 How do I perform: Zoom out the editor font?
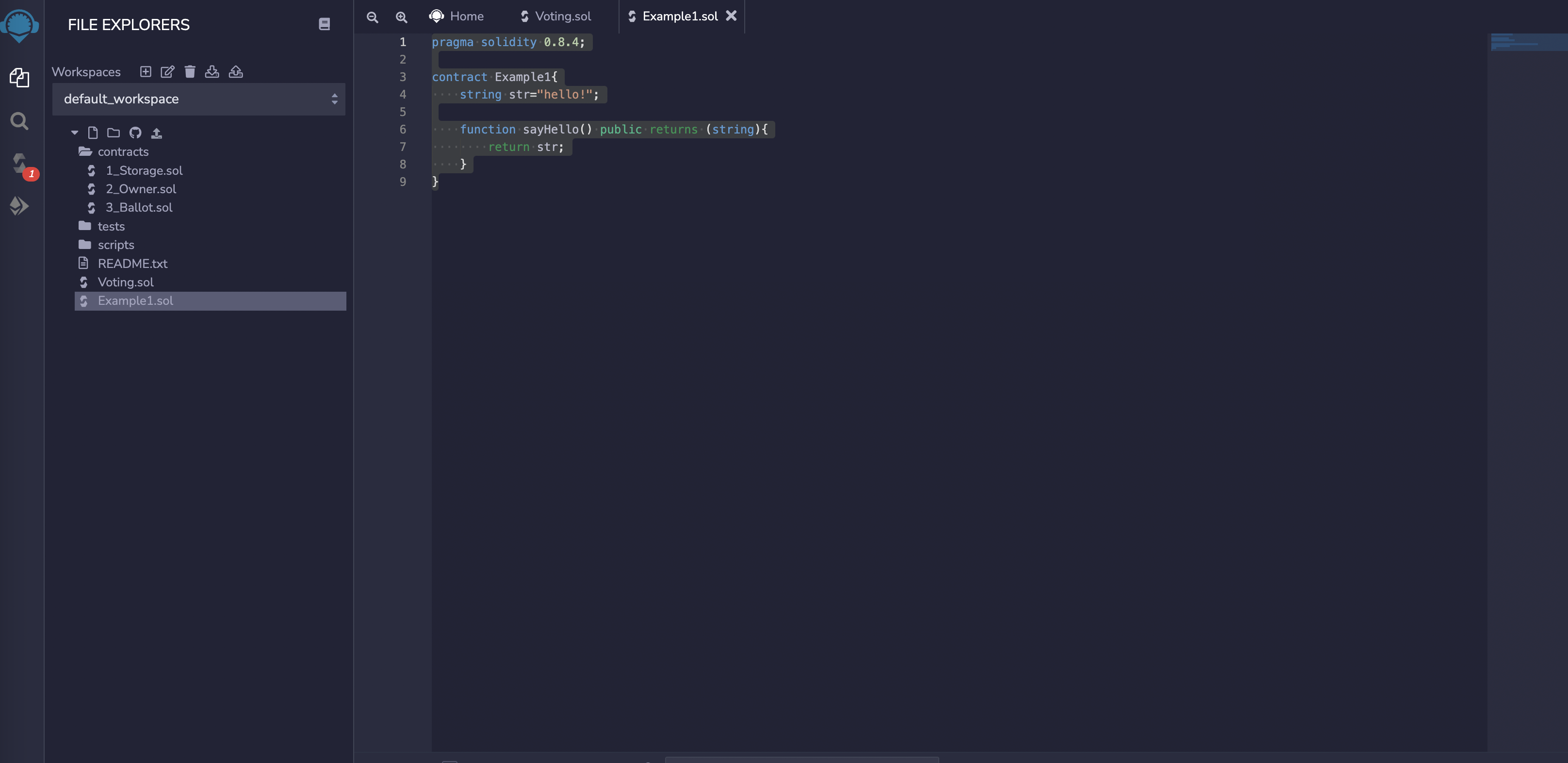pos(373,17)
